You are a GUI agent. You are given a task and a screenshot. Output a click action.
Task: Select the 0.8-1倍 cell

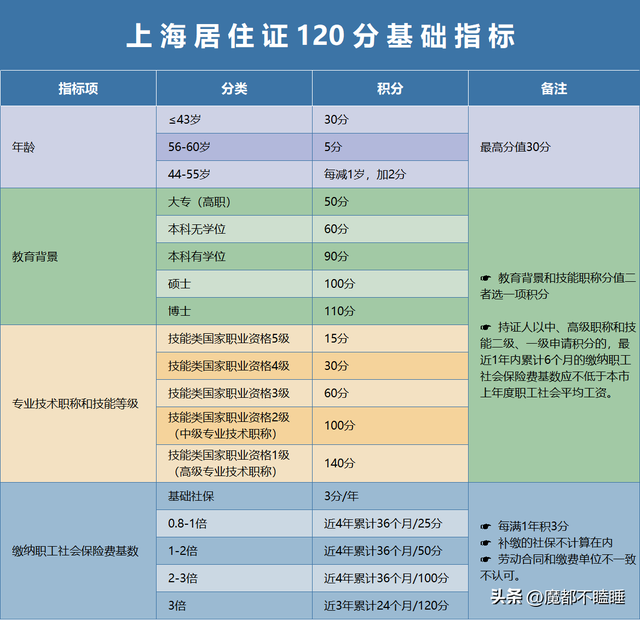click(234, 523)
